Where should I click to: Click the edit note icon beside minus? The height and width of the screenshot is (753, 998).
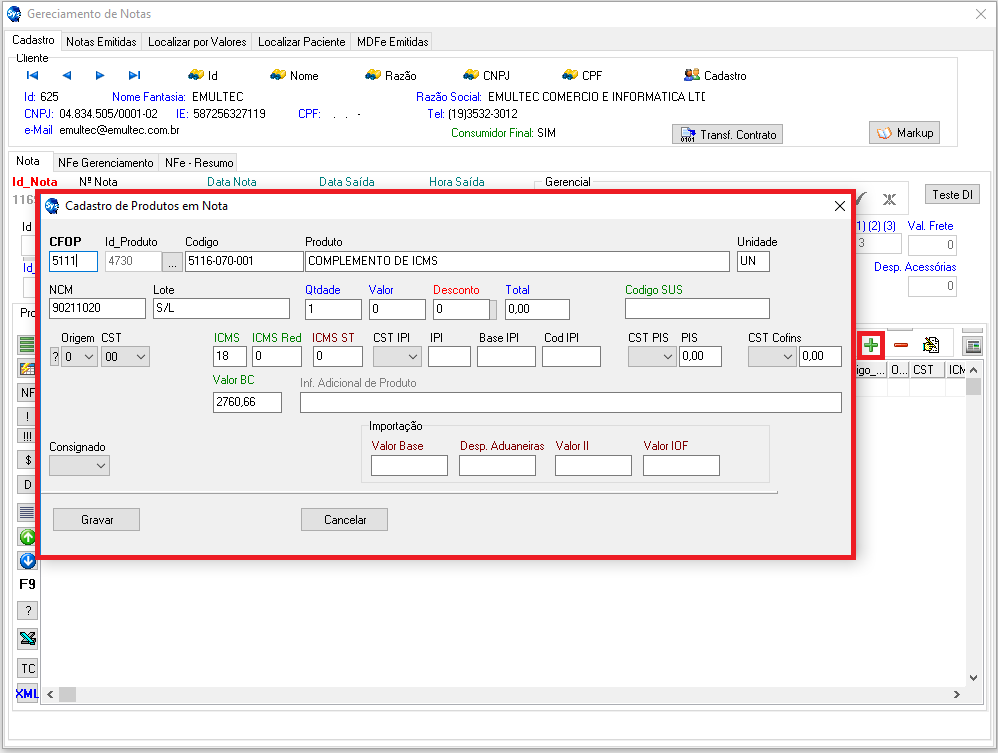(x=931, y=345)
